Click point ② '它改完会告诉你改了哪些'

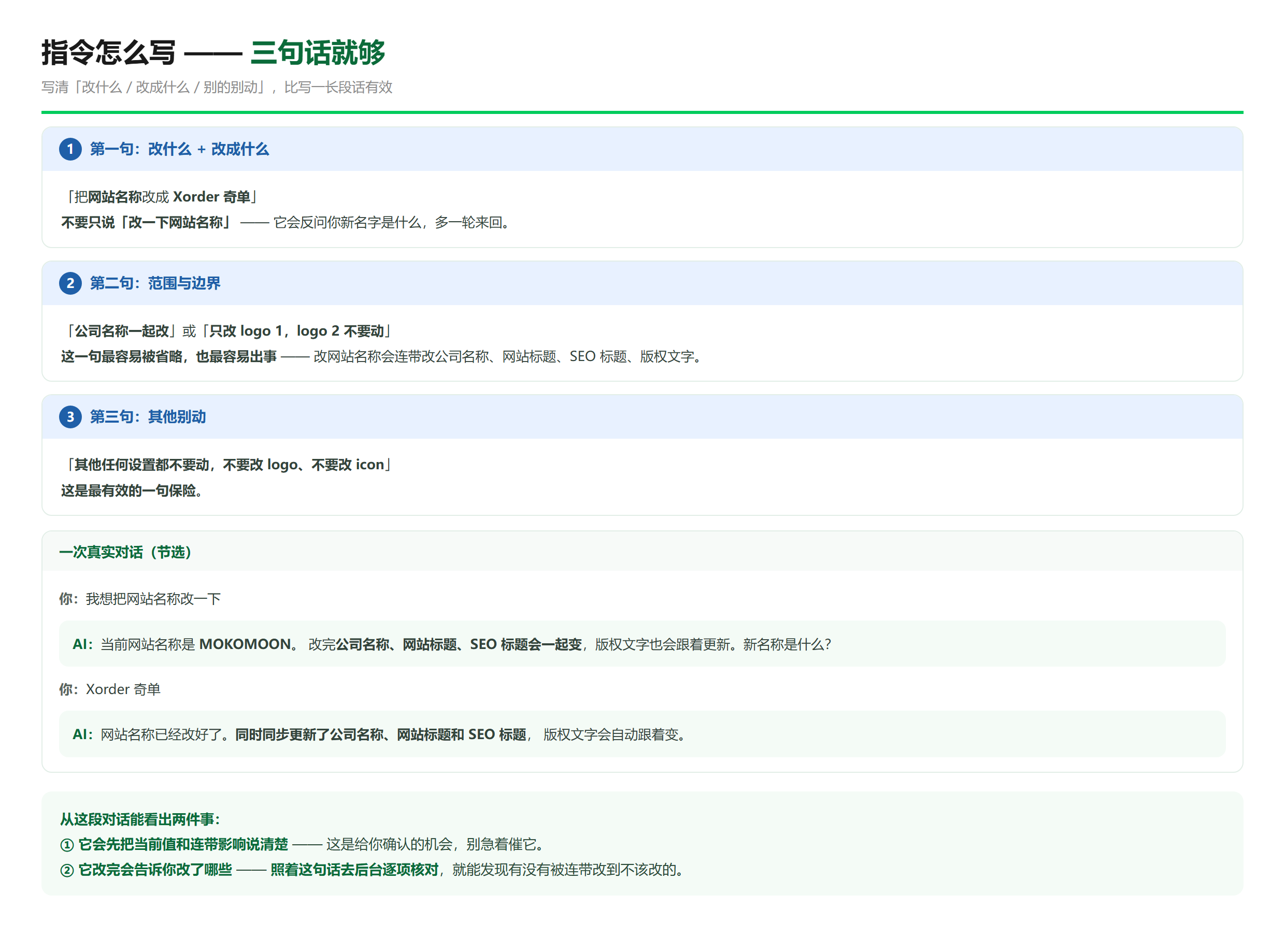[x=155, y=870]
